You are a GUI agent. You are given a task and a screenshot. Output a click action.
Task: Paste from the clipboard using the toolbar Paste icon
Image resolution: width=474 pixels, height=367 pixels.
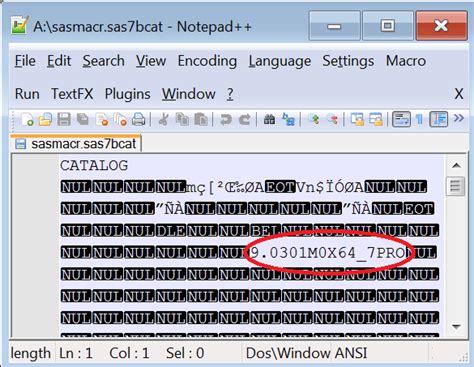[x=201, y=119]
